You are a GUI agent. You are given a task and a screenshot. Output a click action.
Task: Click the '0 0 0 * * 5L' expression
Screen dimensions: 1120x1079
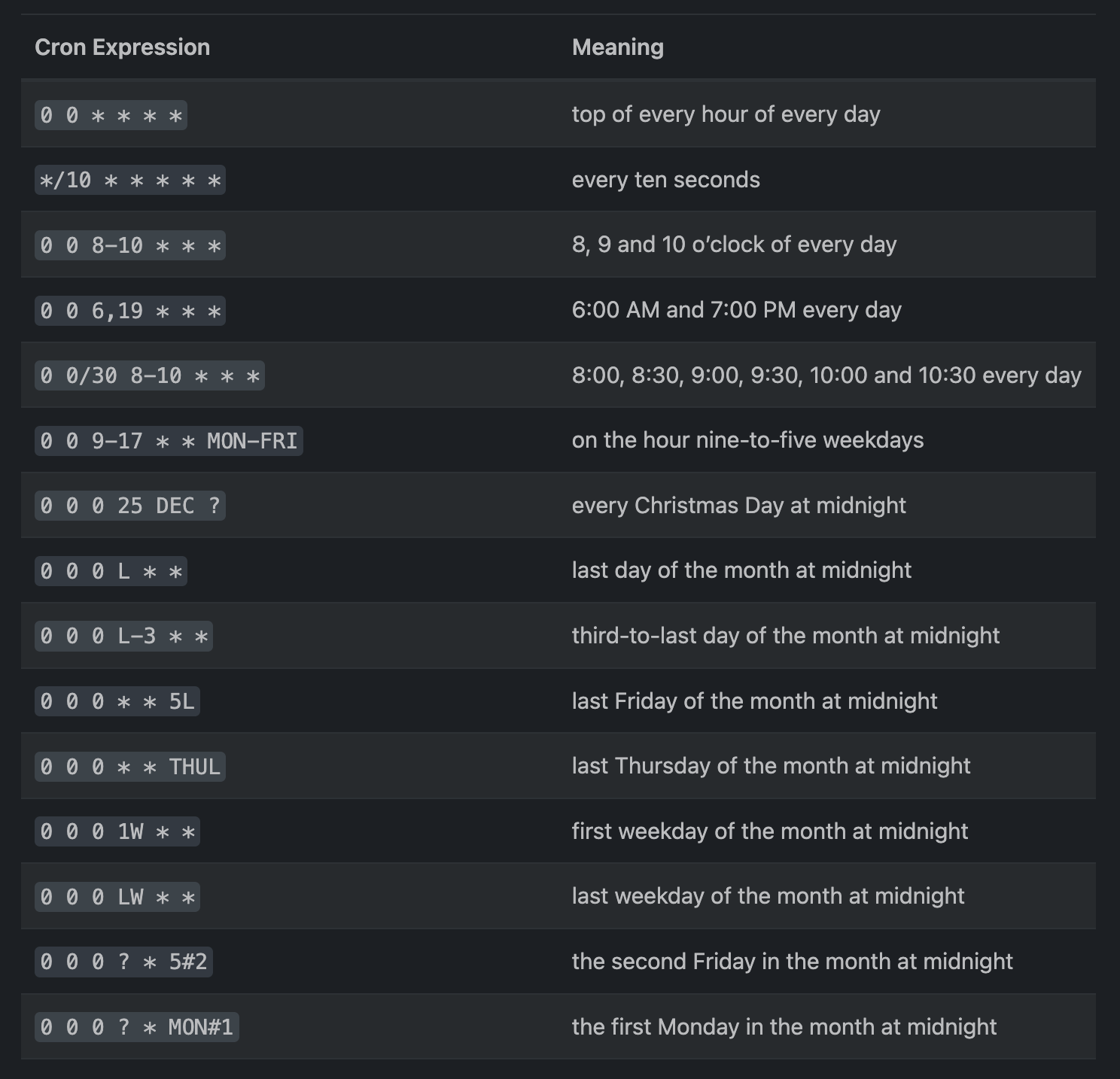pyautogui.click(x=117, y=702)
